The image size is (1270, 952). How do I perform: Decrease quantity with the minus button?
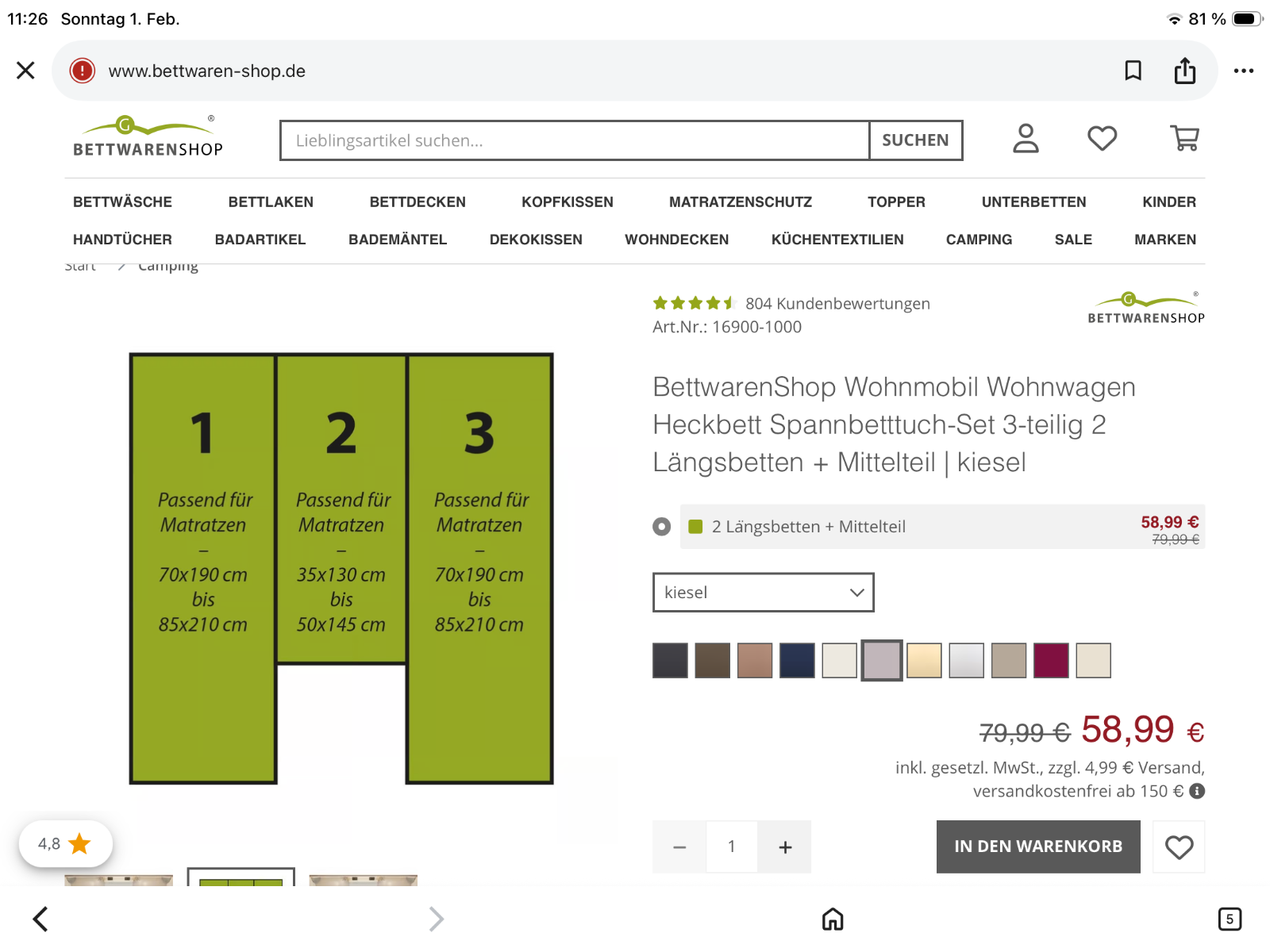(679, 847)
